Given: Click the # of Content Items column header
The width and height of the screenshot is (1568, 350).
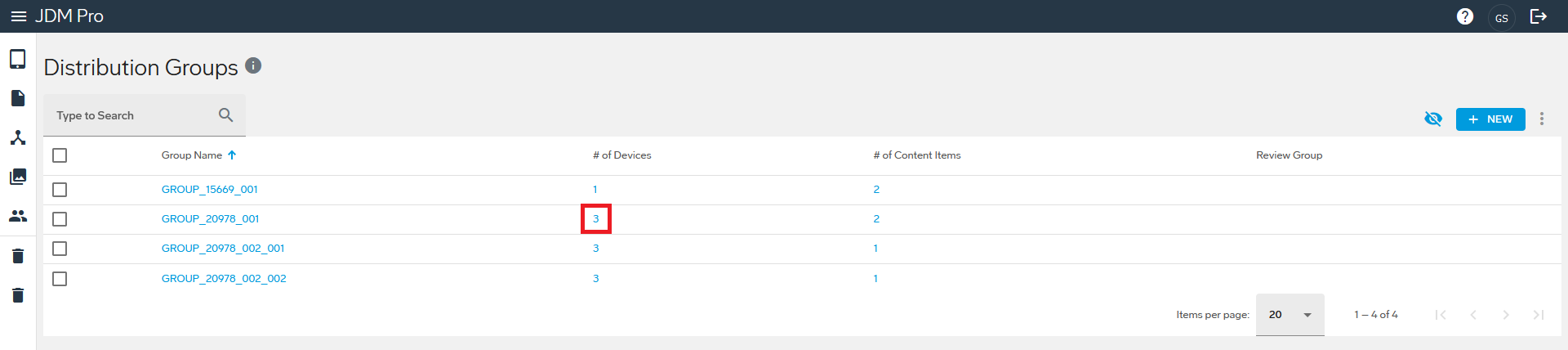Looking at the screenshot, I should coord(917,155).
